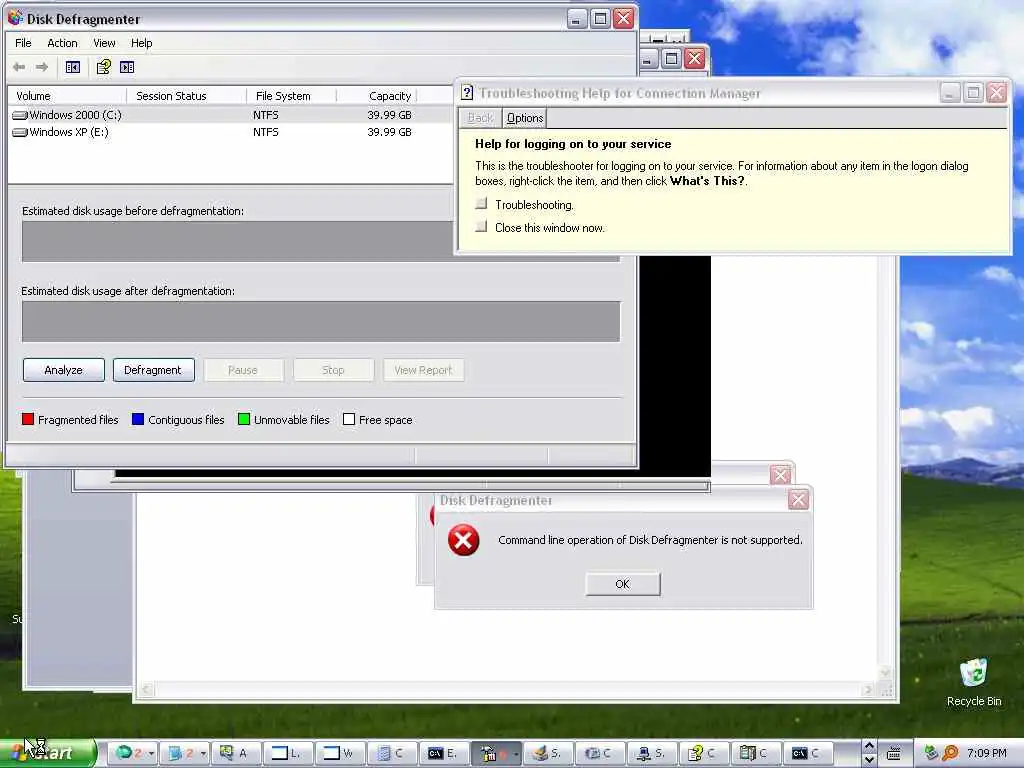The height and width of the screenshot is (768, 1024).
Task: Click Back in Troubleshooting Help toolbar
Action: (480, 118)
